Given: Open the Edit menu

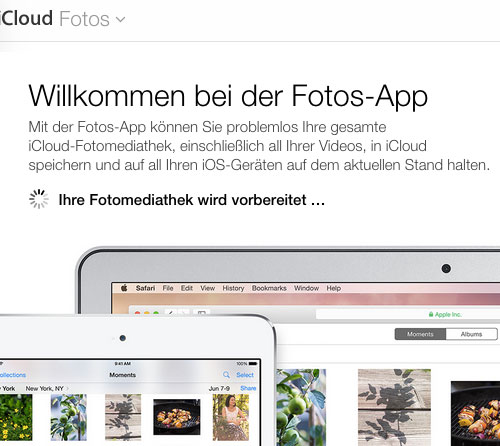Looking at the screenshot, I should (187, 288).
